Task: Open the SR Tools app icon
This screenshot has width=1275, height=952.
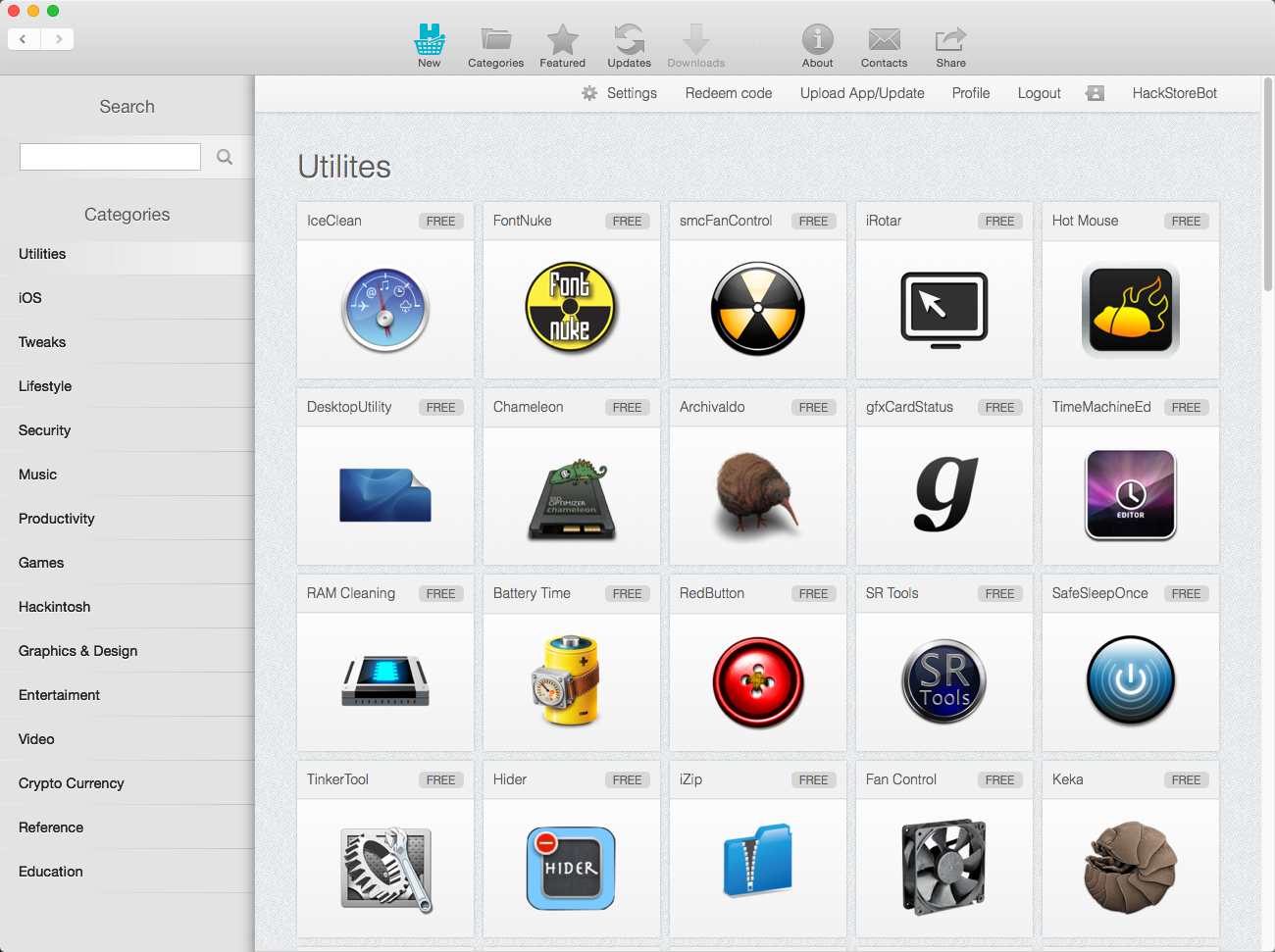Action: [944, 680]
